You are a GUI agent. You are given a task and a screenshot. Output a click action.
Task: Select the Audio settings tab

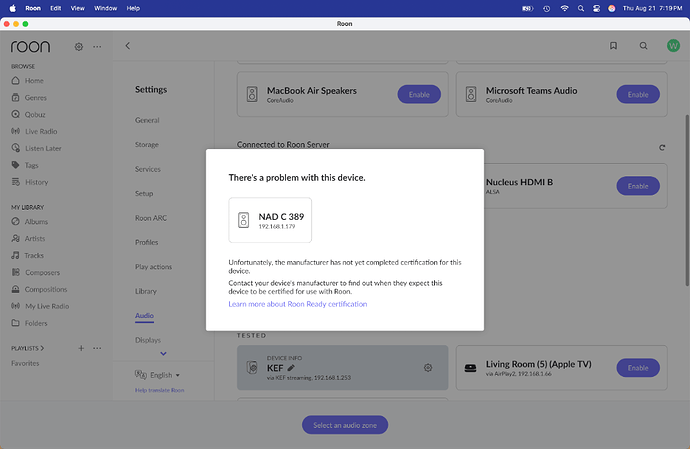click(x=144, y=316)
